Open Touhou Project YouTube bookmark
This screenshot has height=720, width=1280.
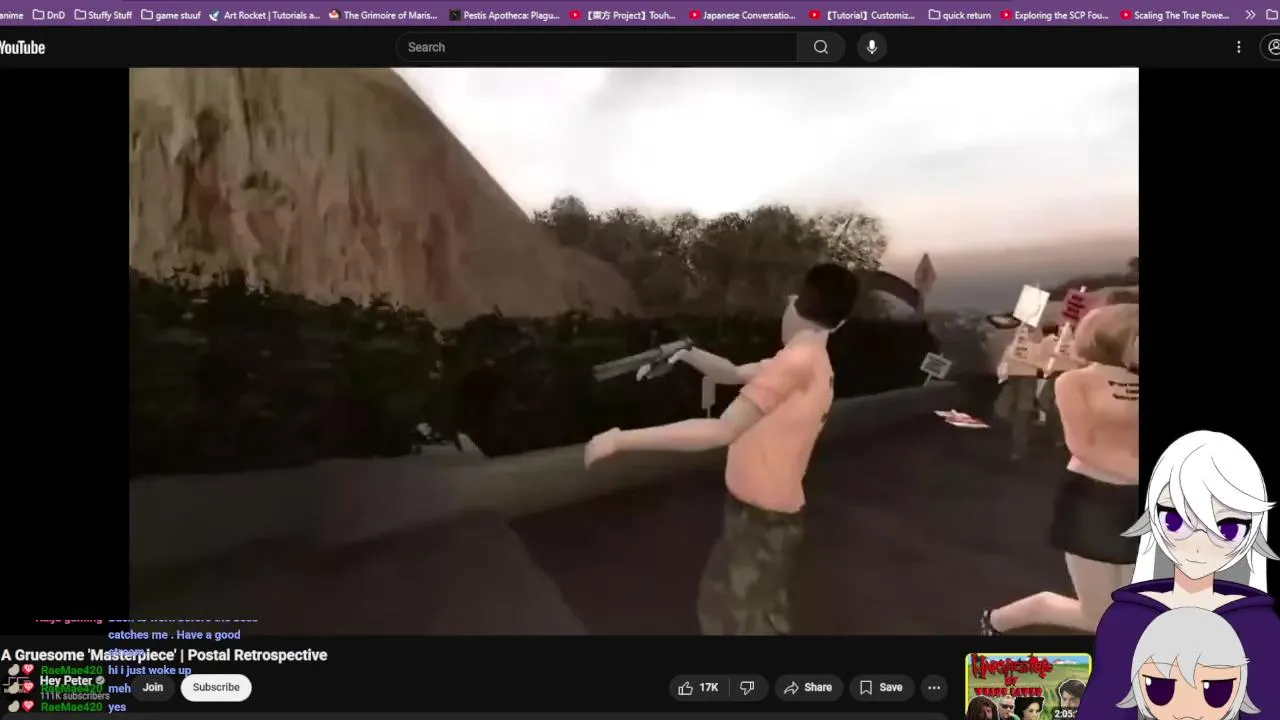pyautogui.click(x=622, y=15)
